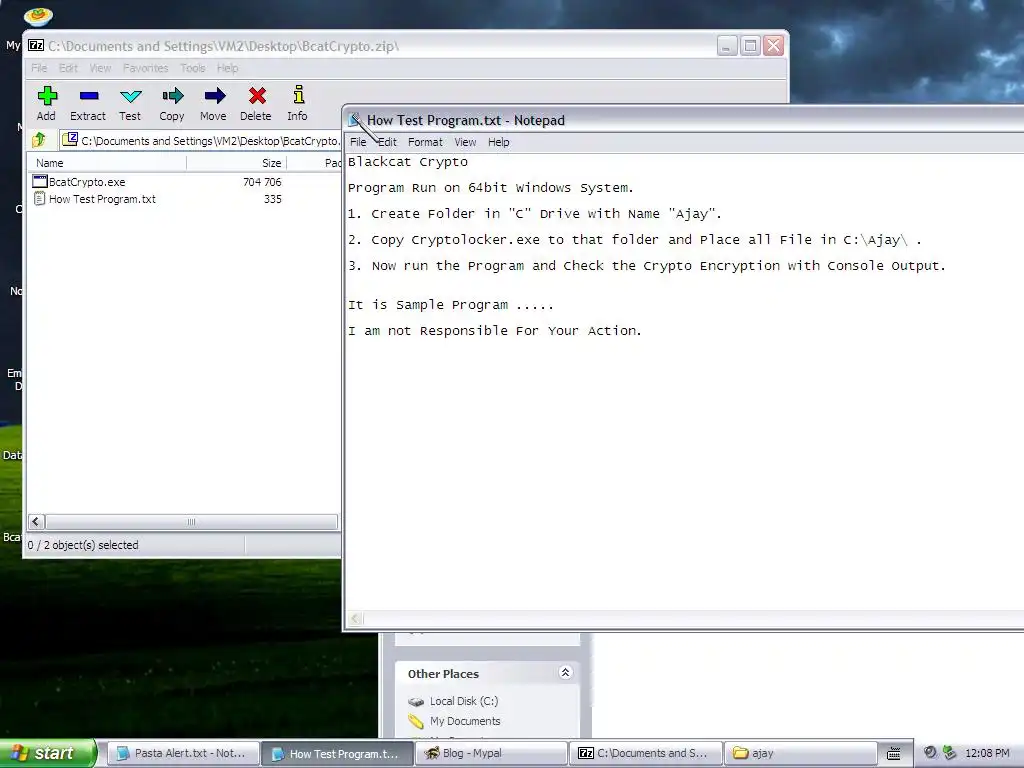Open the 7-Zip Help menu
This screenshot has width=1024, height=768.
[227, 68]
